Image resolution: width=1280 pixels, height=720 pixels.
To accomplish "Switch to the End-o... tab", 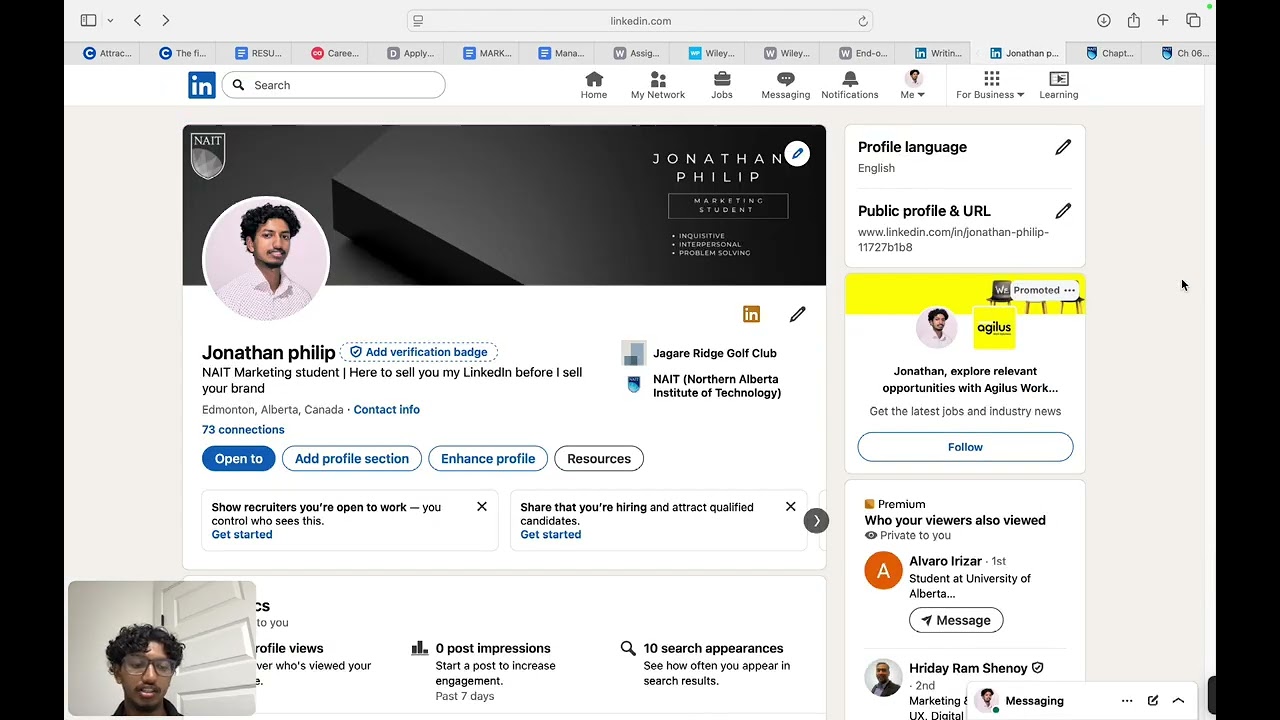I will point(863,53).
